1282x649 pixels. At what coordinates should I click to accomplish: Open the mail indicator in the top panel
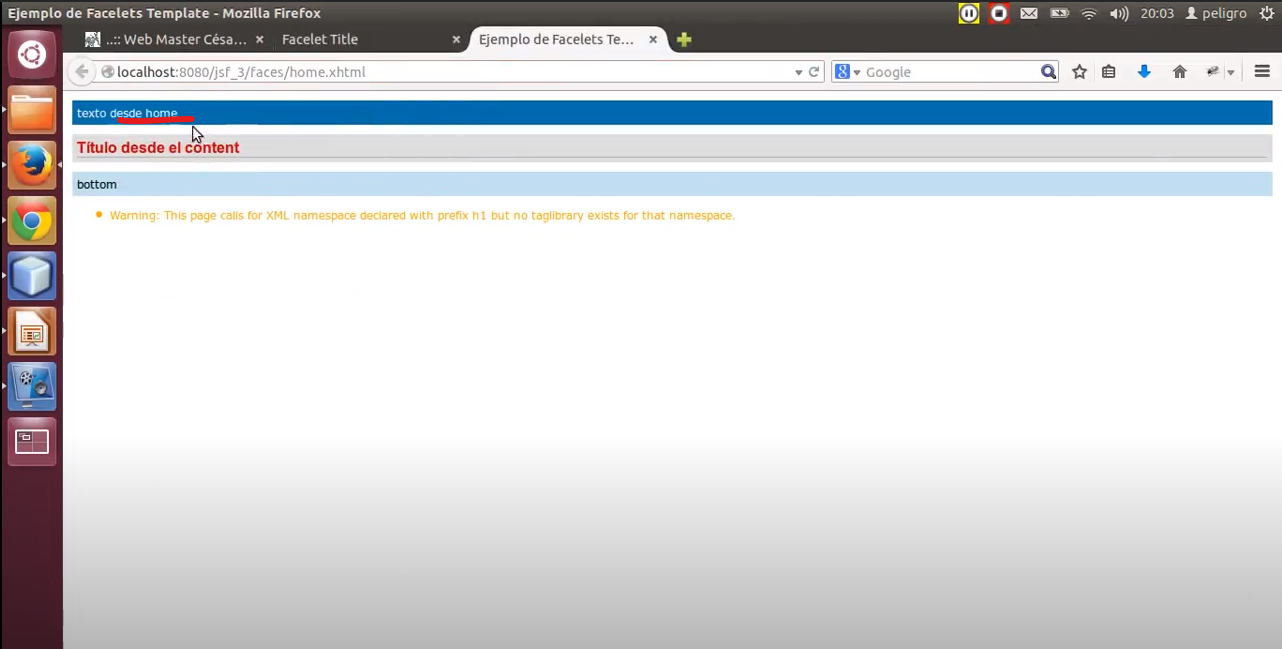1029,13
